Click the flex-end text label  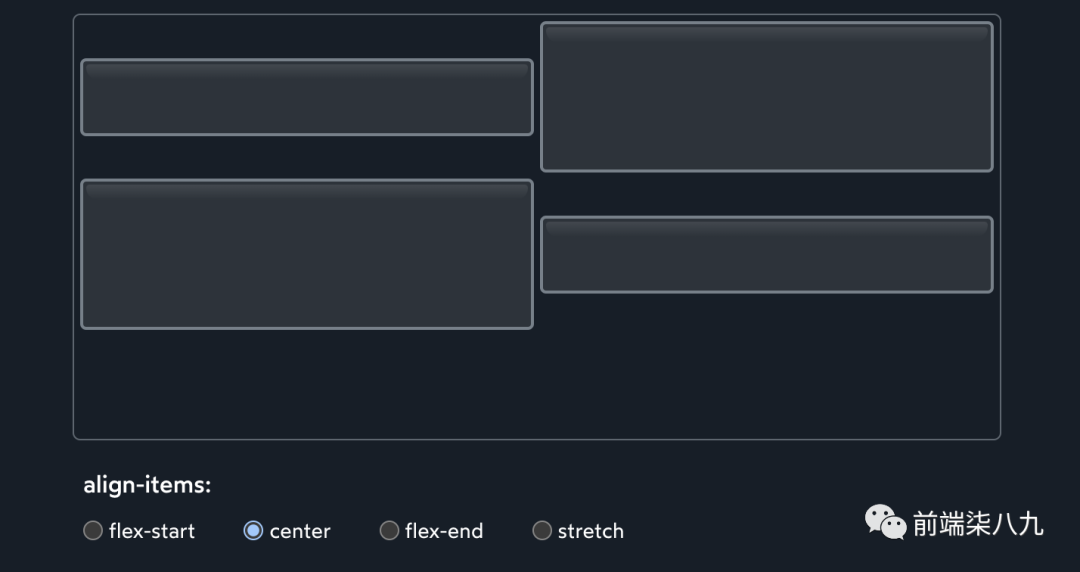444,531
